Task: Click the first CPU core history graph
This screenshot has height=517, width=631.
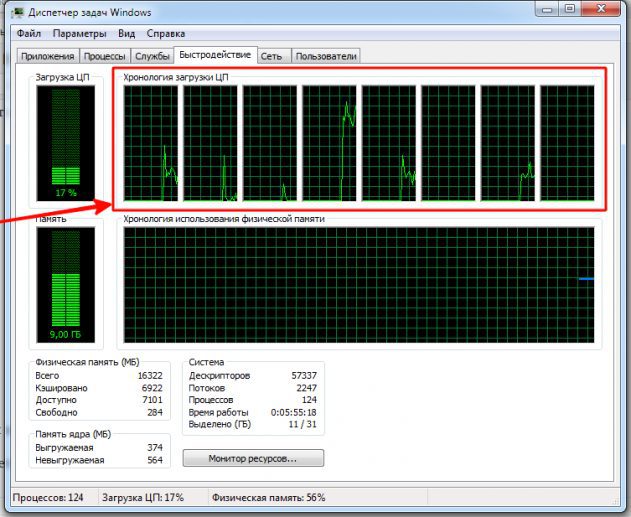Action: 151,143
